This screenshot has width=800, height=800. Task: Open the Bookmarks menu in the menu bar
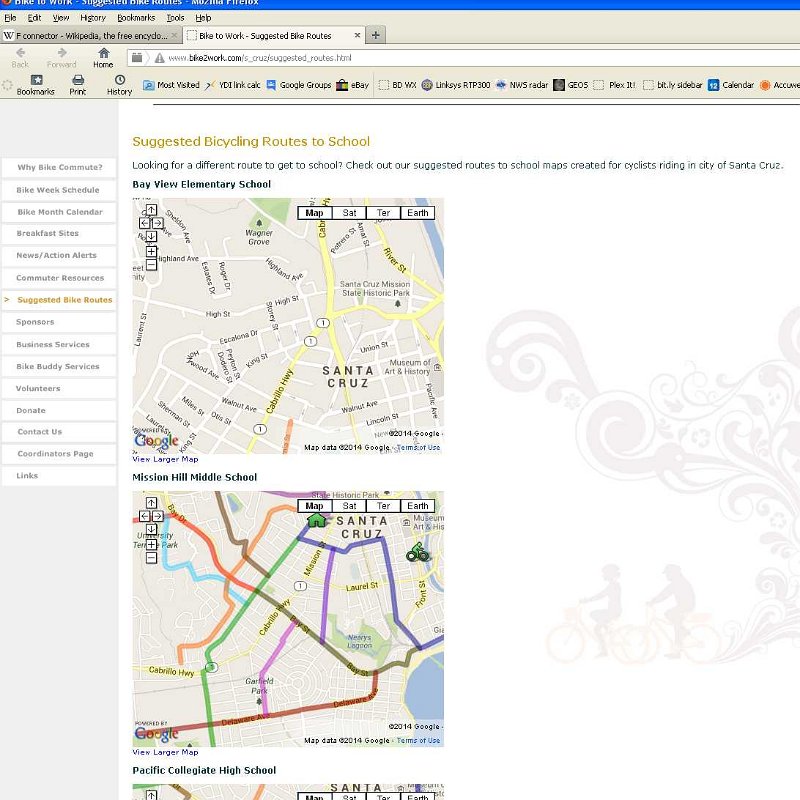click(136, 18)
